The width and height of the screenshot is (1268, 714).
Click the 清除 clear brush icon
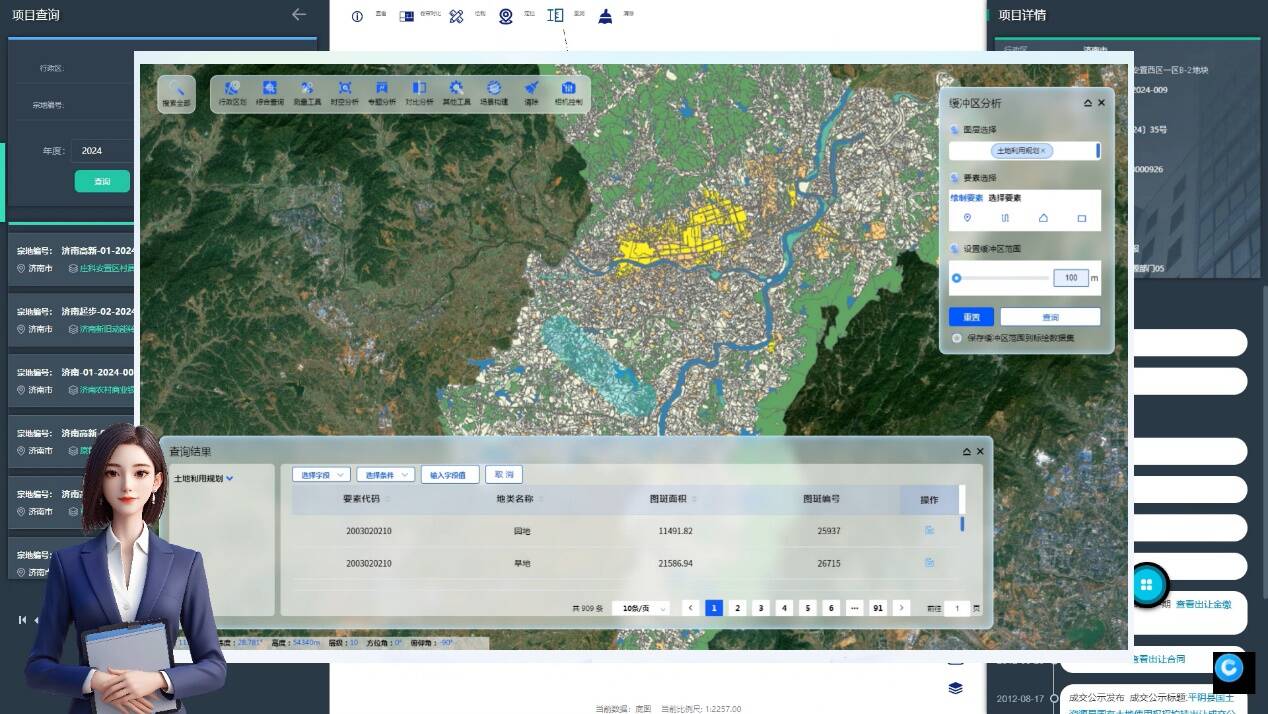[531, 92]
